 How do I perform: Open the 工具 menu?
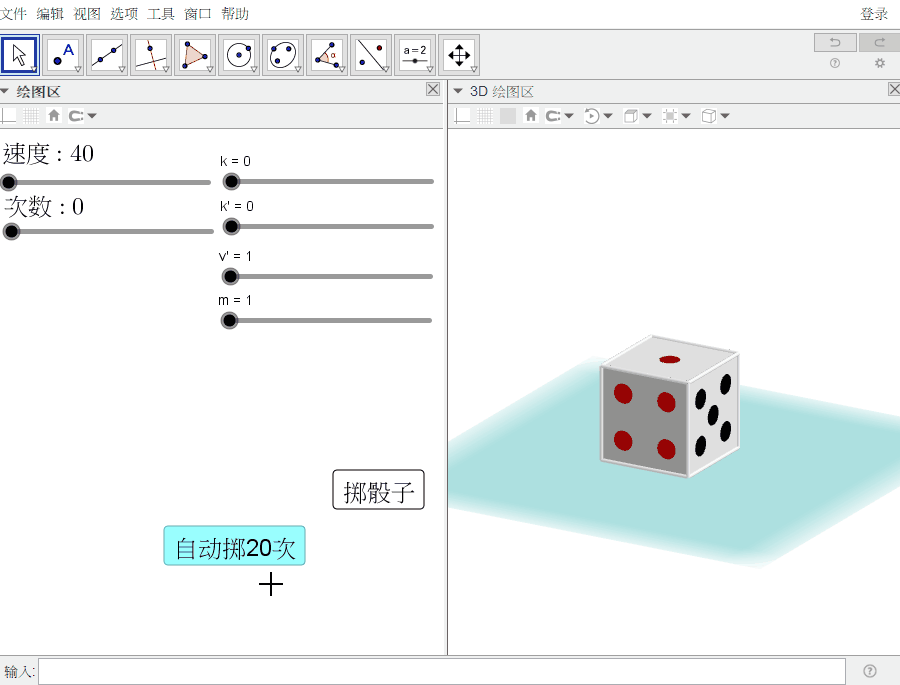pos(161,14)
